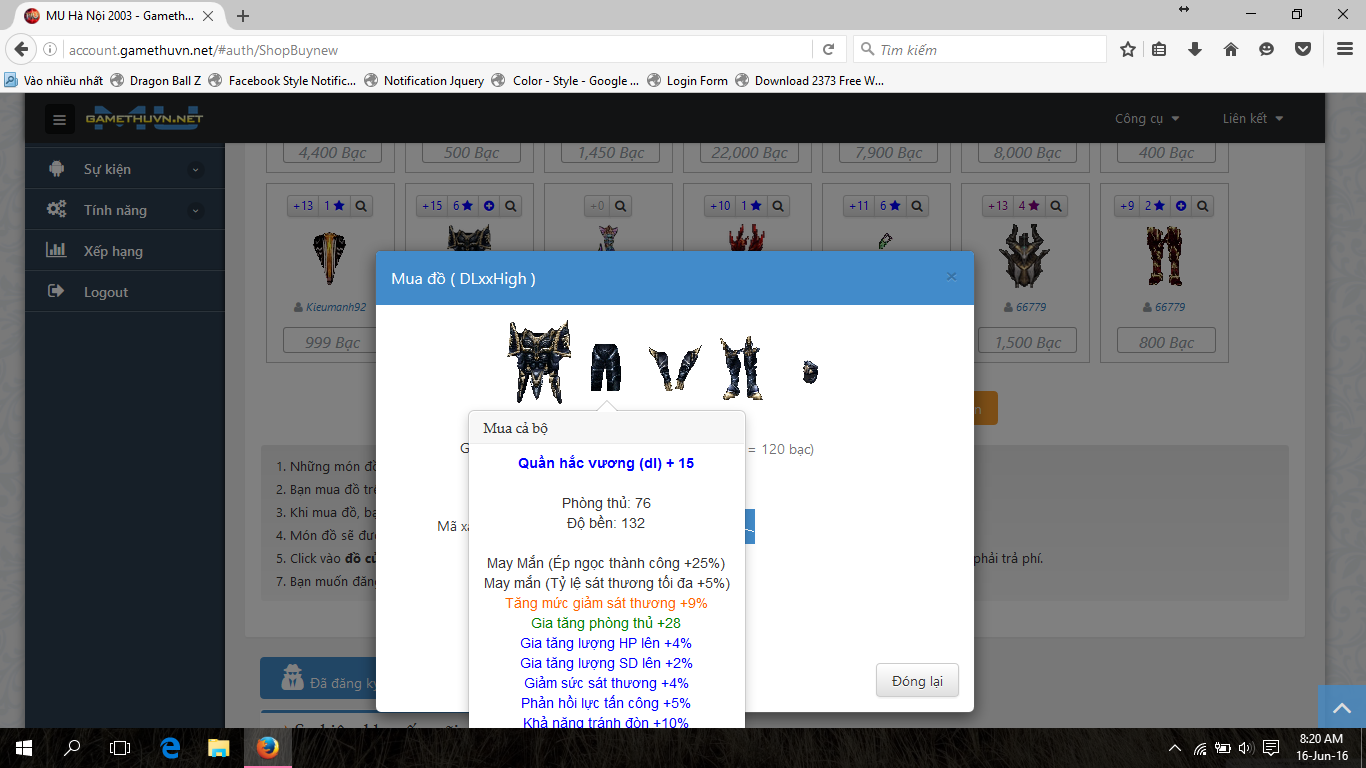The width and height of the screenshot is (1366, 768).
Task: Click the GameThuVN MU logo
Action: coord(144,118)
